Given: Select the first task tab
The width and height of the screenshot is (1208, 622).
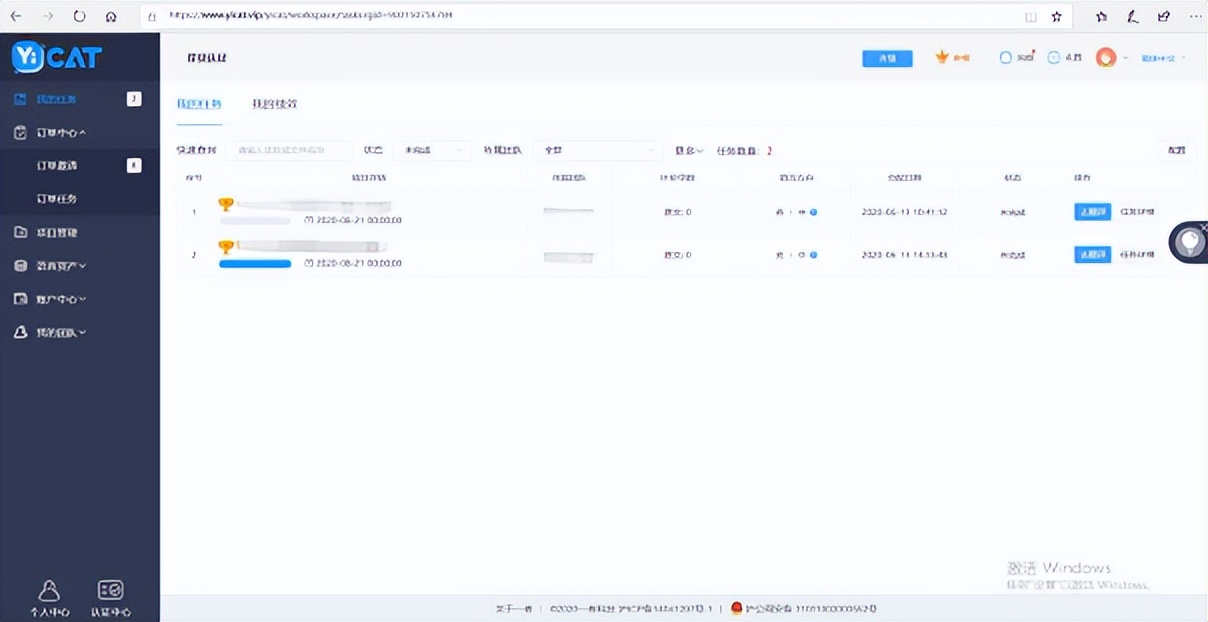Looking at the screenshot, I should pos(198,104).
